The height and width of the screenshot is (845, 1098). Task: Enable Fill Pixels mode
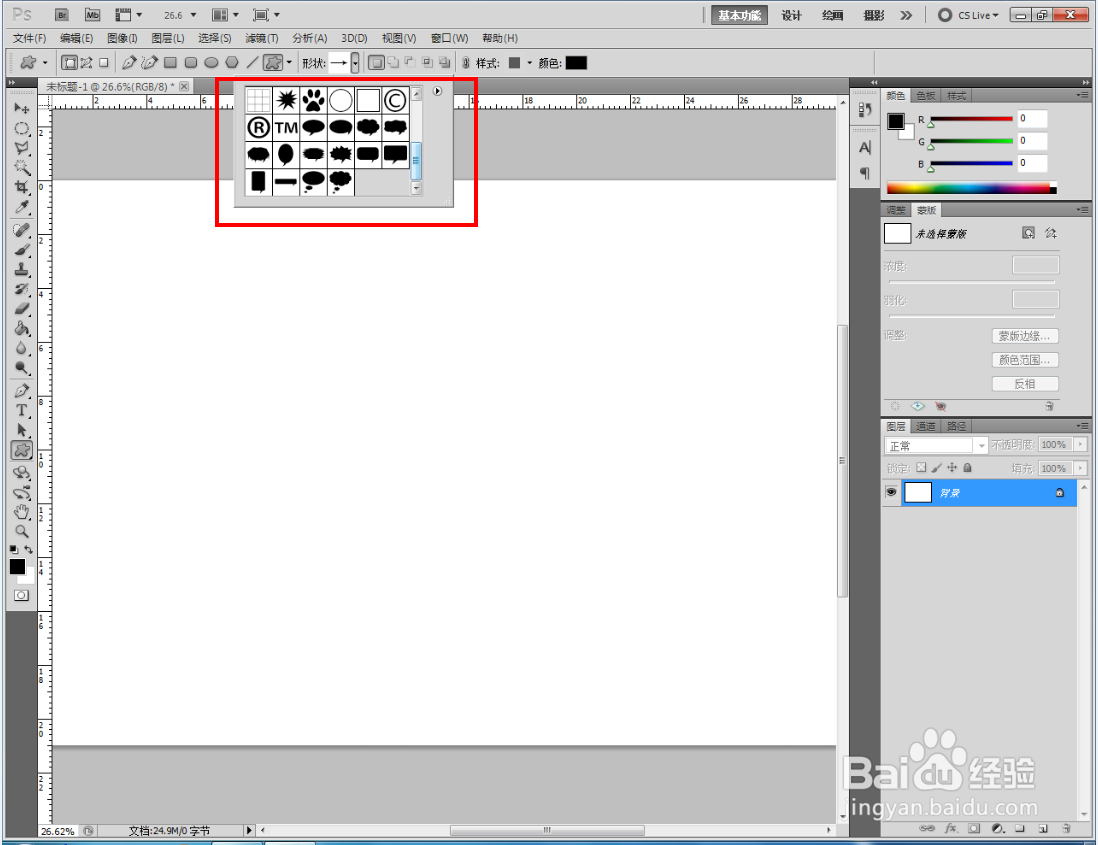click(104, 63)
